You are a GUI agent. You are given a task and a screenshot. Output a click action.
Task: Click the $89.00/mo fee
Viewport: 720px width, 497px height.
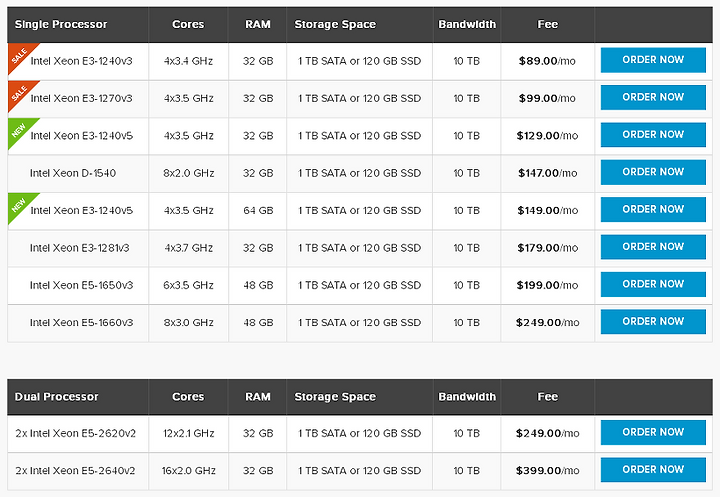[x=547, y=61]
